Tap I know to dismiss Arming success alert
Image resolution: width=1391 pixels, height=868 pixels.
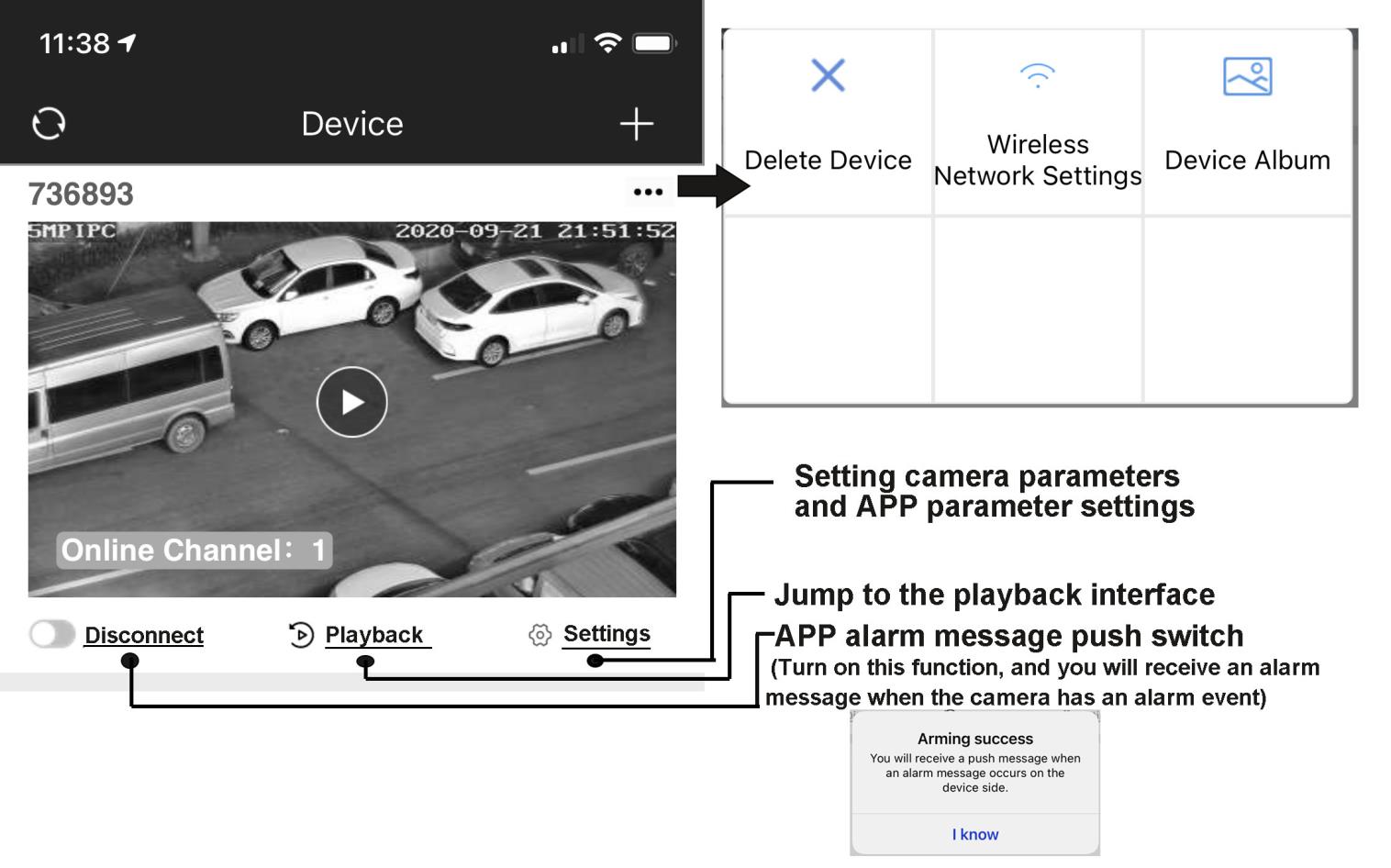click(974, 834)
